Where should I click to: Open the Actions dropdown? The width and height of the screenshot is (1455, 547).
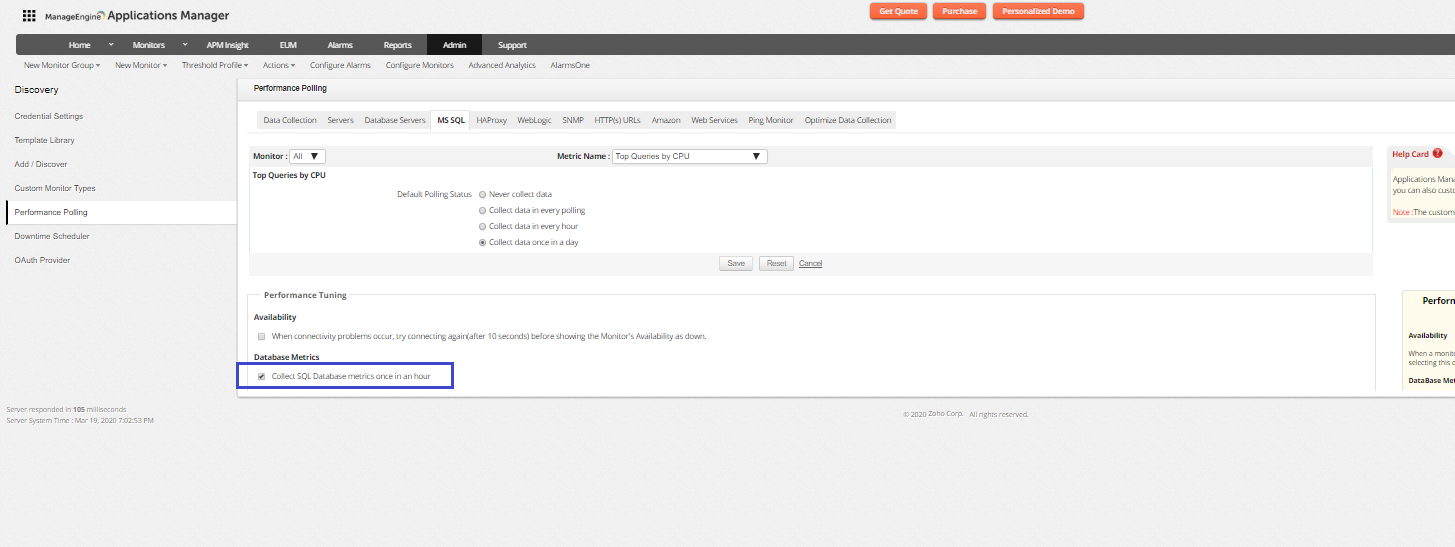point(279,65)
